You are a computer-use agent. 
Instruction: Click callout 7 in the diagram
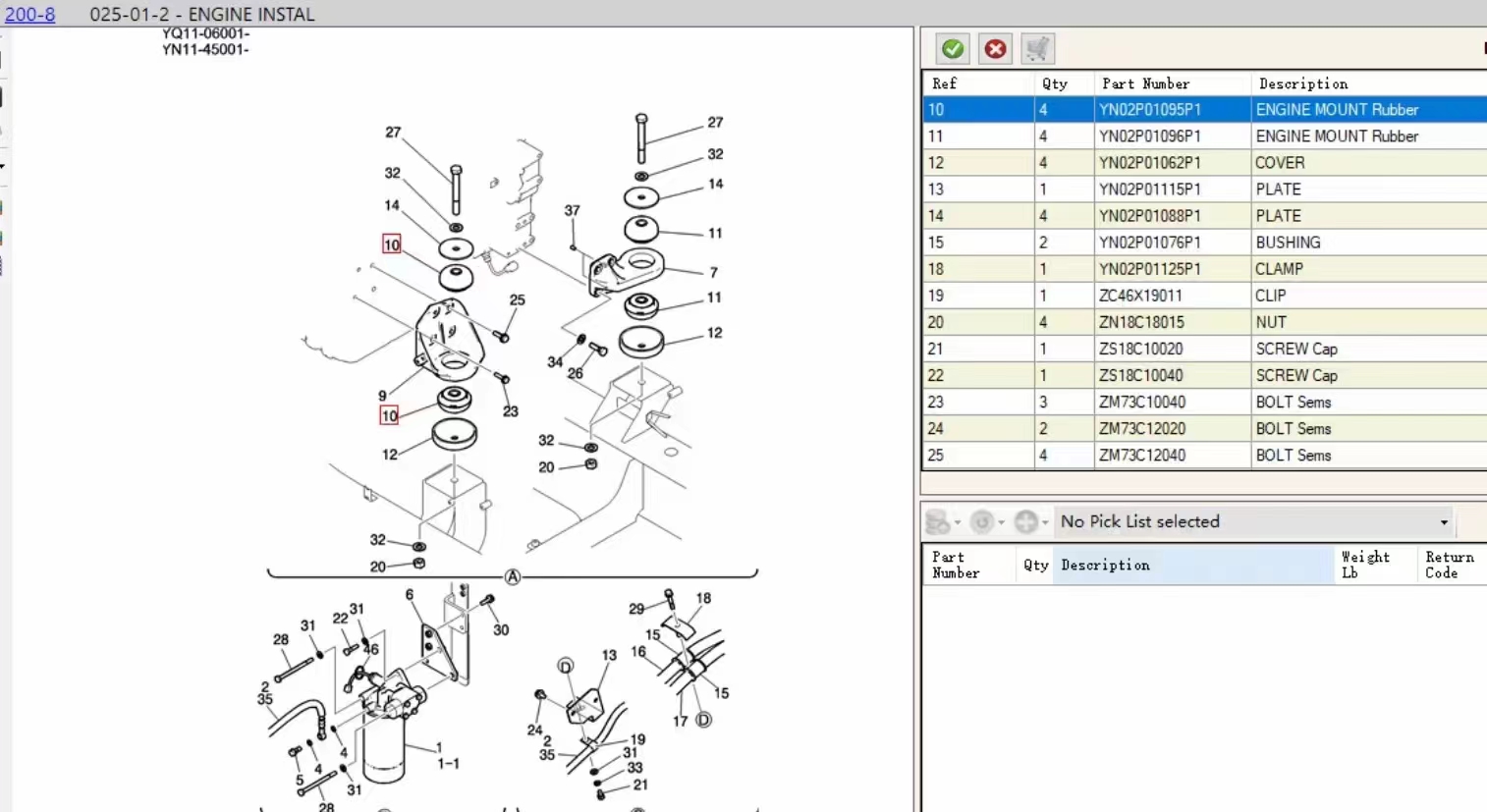pos(713,272)
